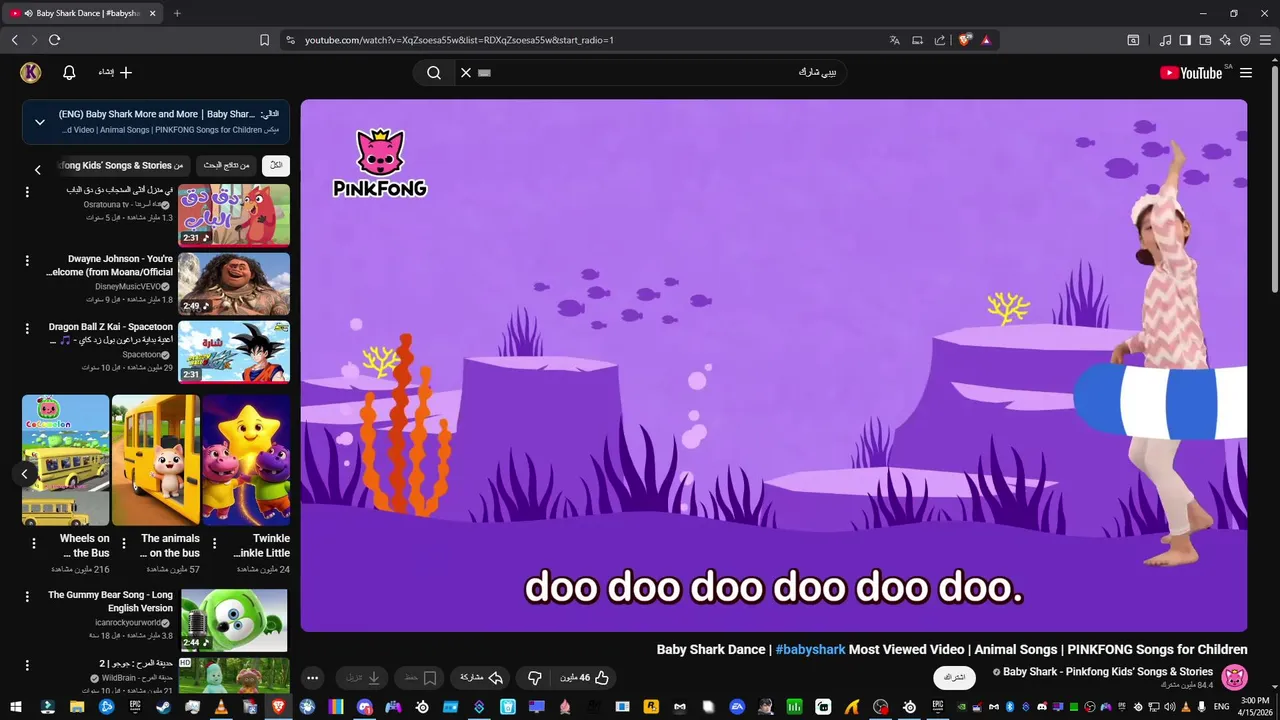Open Baby Shark - Pinkfong channel name link

click(x=1108, y=672)
